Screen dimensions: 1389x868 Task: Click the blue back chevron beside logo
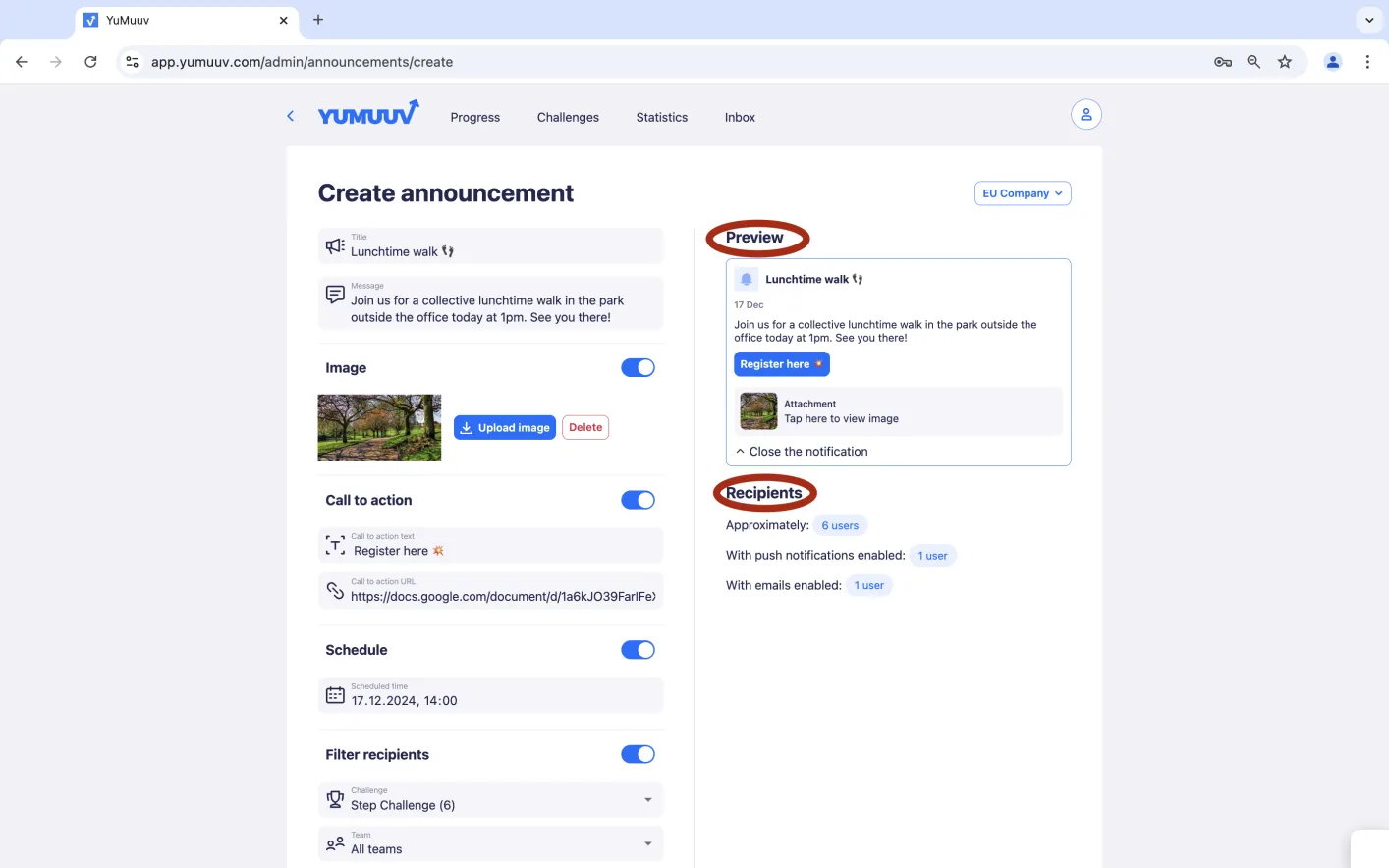coord(290,116)
